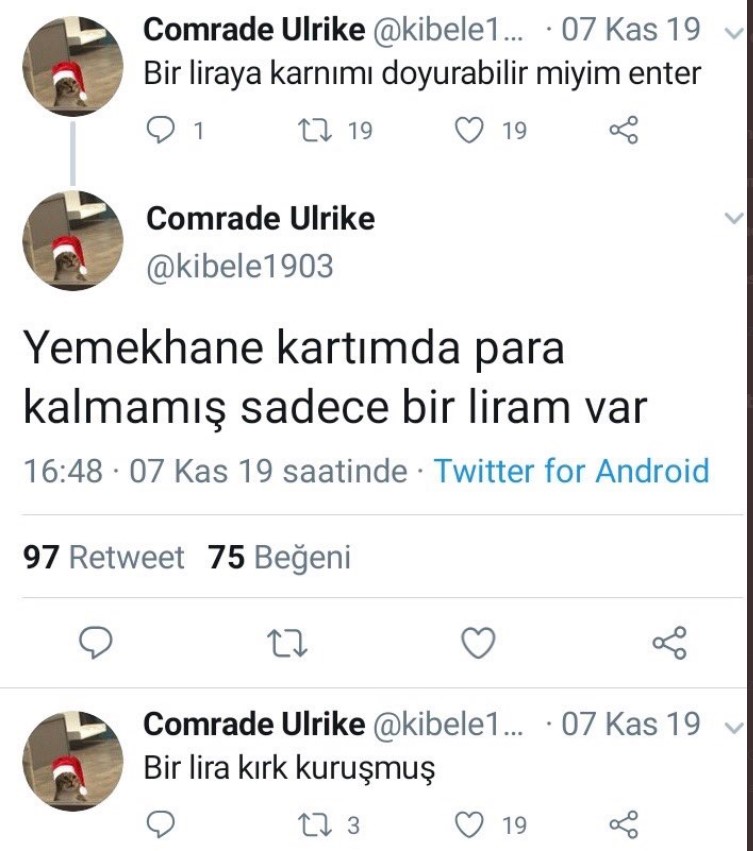
Task: Like the 'Bir liraya karnımı doyurabilir' tweet
Action: (470, 131)
